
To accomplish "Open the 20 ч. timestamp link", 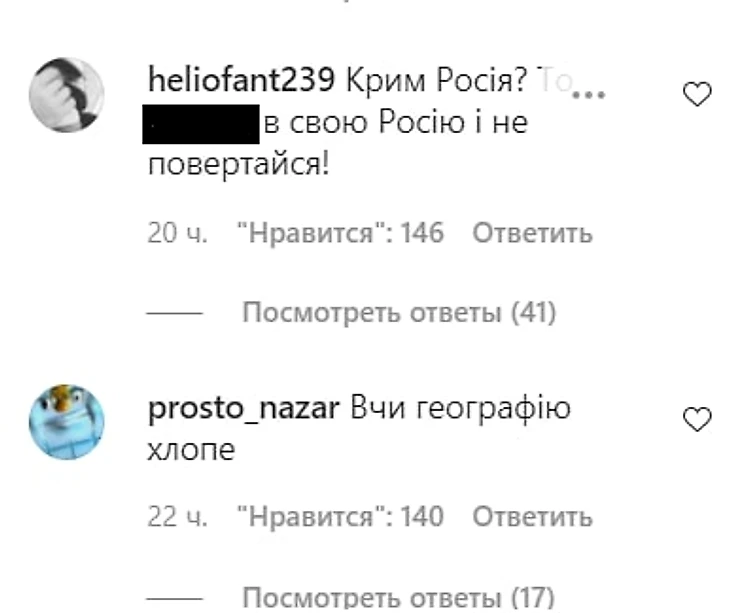I will 177,233.
